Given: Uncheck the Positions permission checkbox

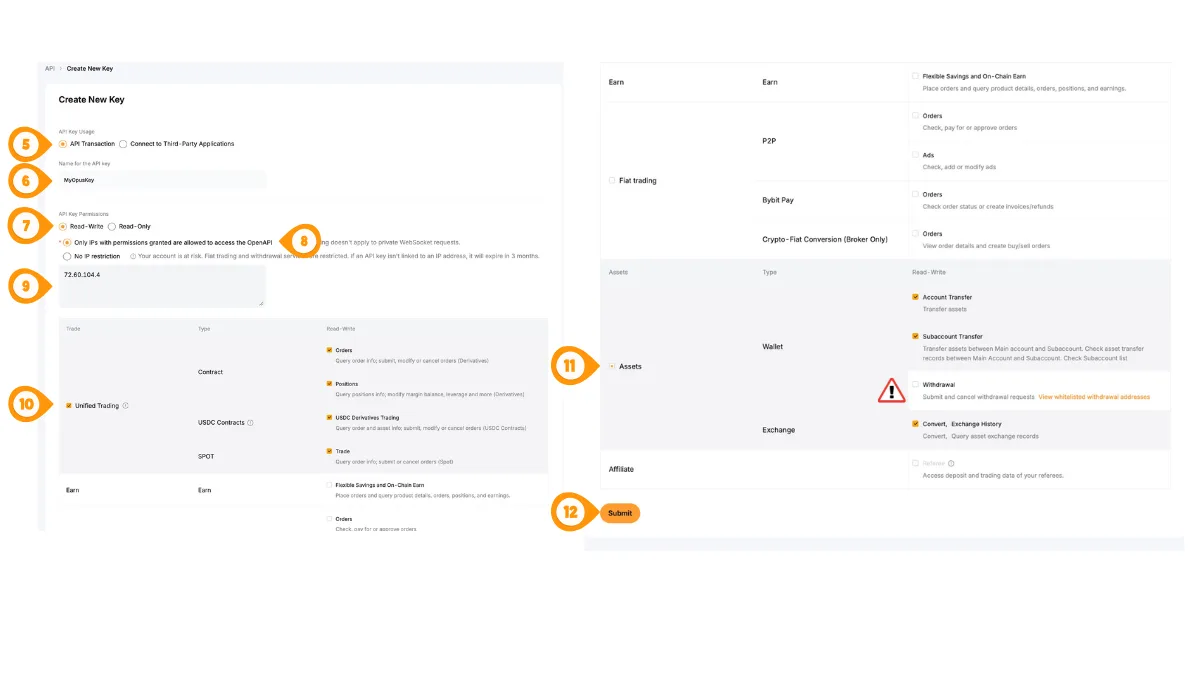Looking at the screenshot, I should point(329,384).
